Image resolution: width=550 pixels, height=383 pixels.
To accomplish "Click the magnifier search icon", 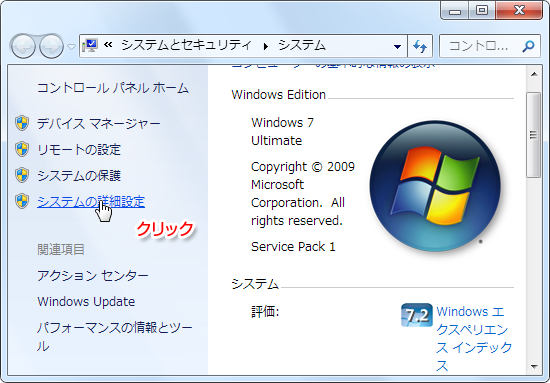I will pos(528,46).
